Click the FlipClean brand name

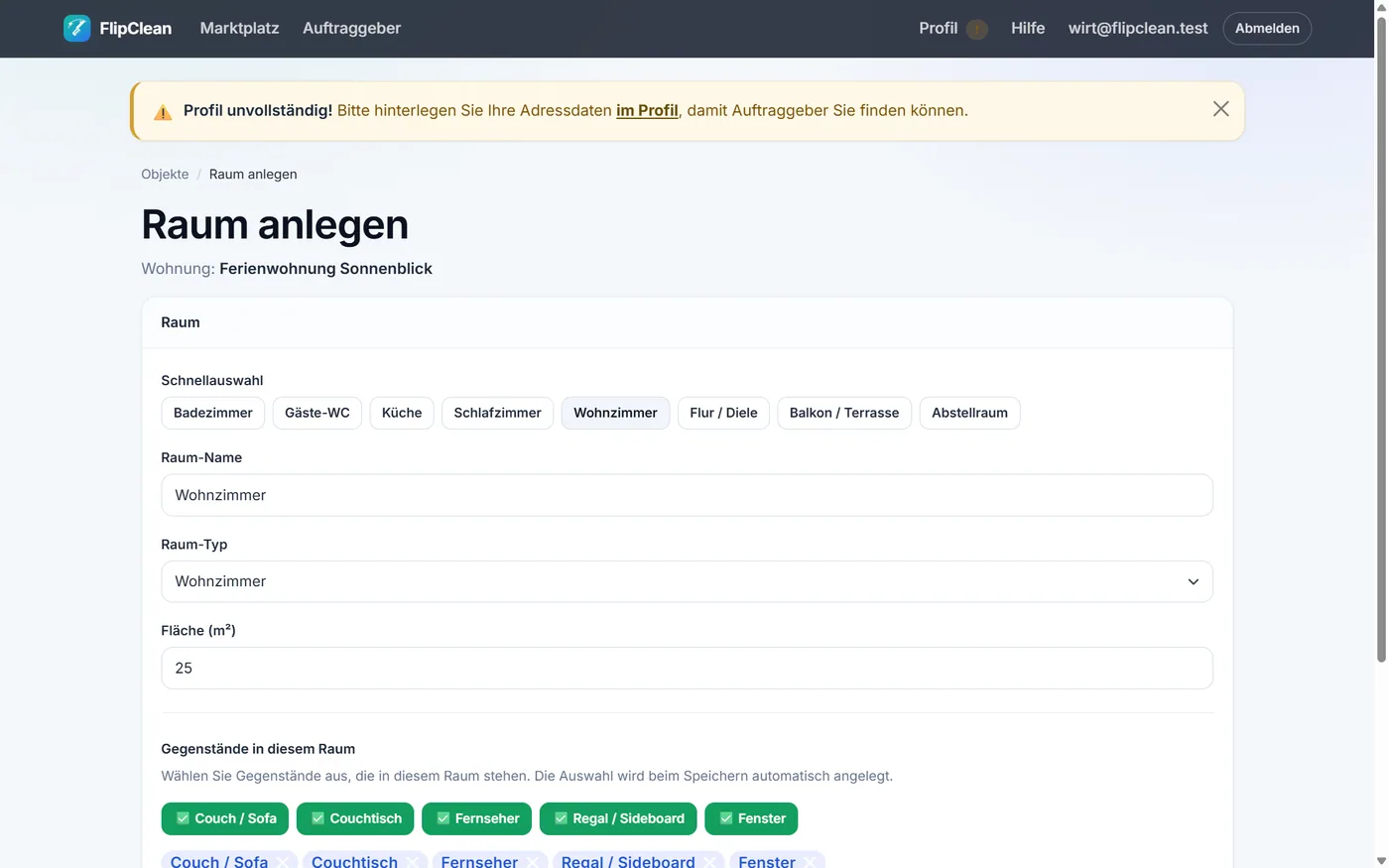pos(136,29)
